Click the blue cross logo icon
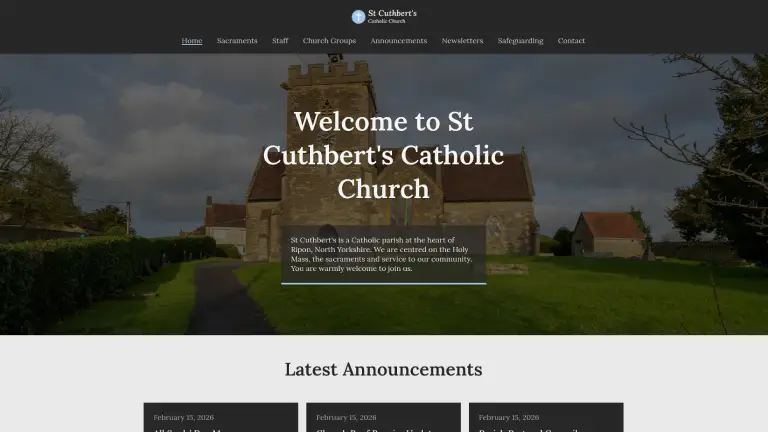The width and height of the screenshot is (768, 432). 358,17
